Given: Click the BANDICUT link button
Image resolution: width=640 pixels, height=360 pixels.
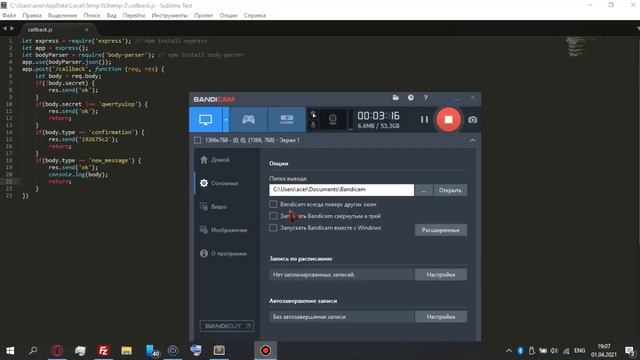Looking at the screenshot, I should [x=227, y=326].
